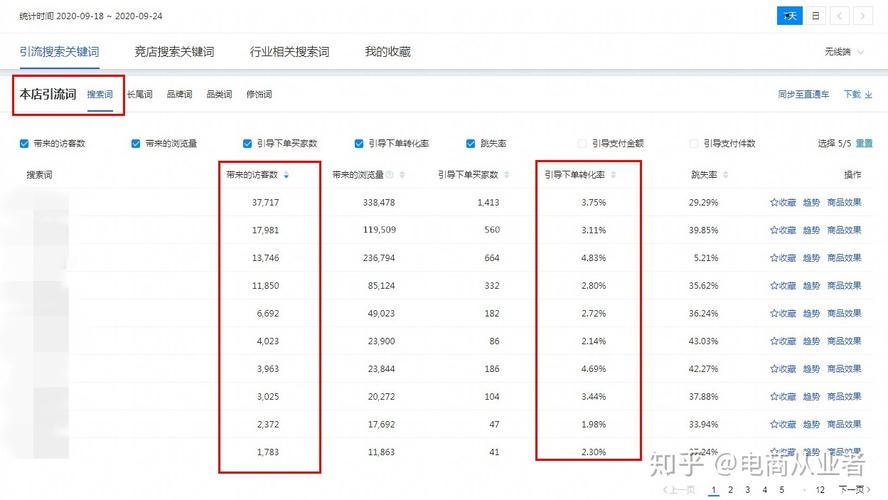Click 下一页 next page link

tap(855, 490)
